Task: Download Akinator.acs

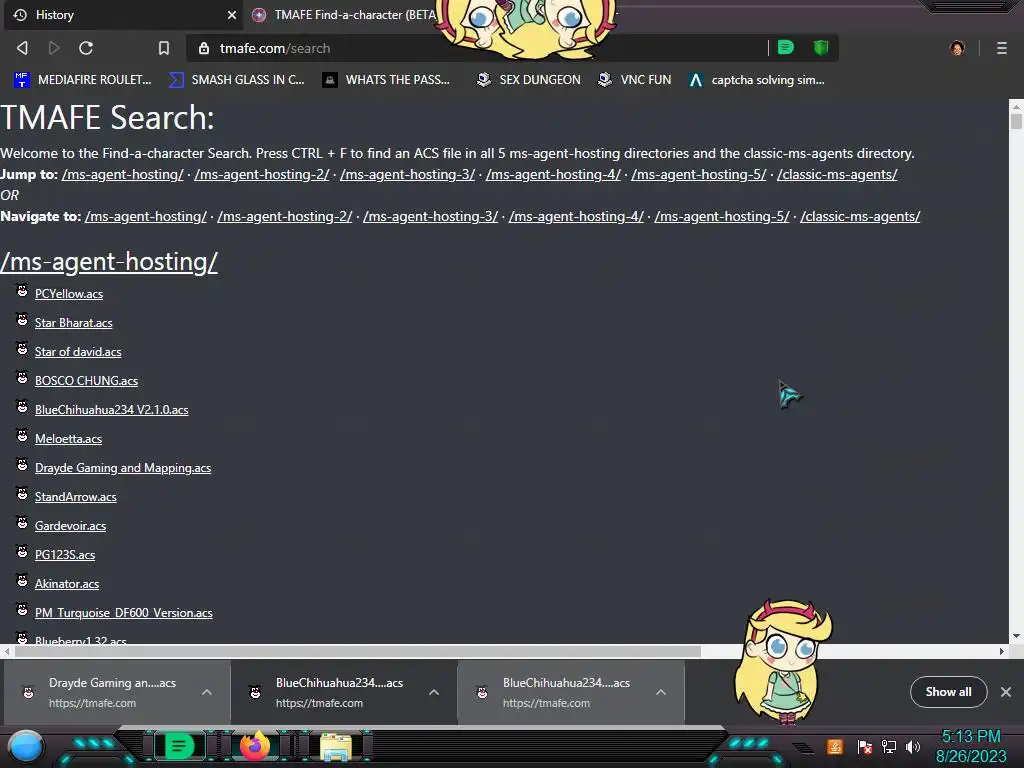Action: coord(67,584)
